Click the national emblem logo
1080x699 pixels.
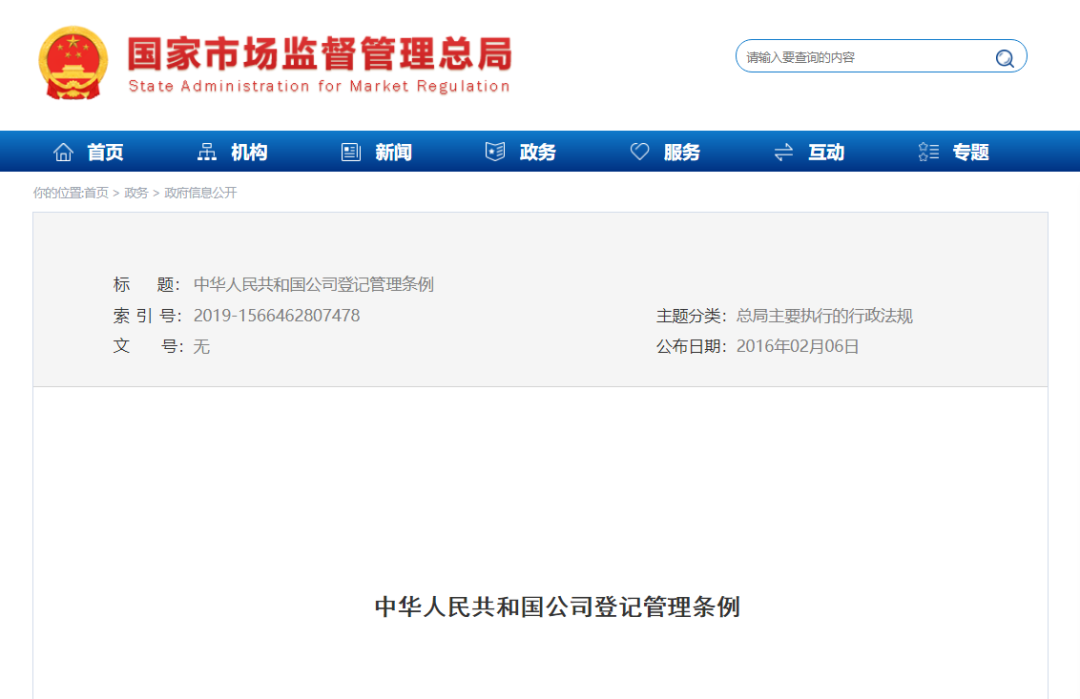click(x=73, y=63)
